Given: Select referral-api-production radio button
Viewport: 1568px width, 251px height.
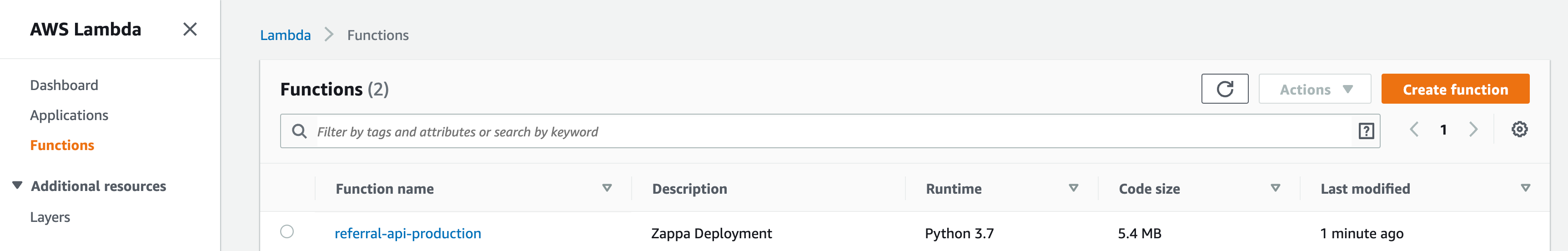Looking at the screenshot, I should tap(286, 232).
